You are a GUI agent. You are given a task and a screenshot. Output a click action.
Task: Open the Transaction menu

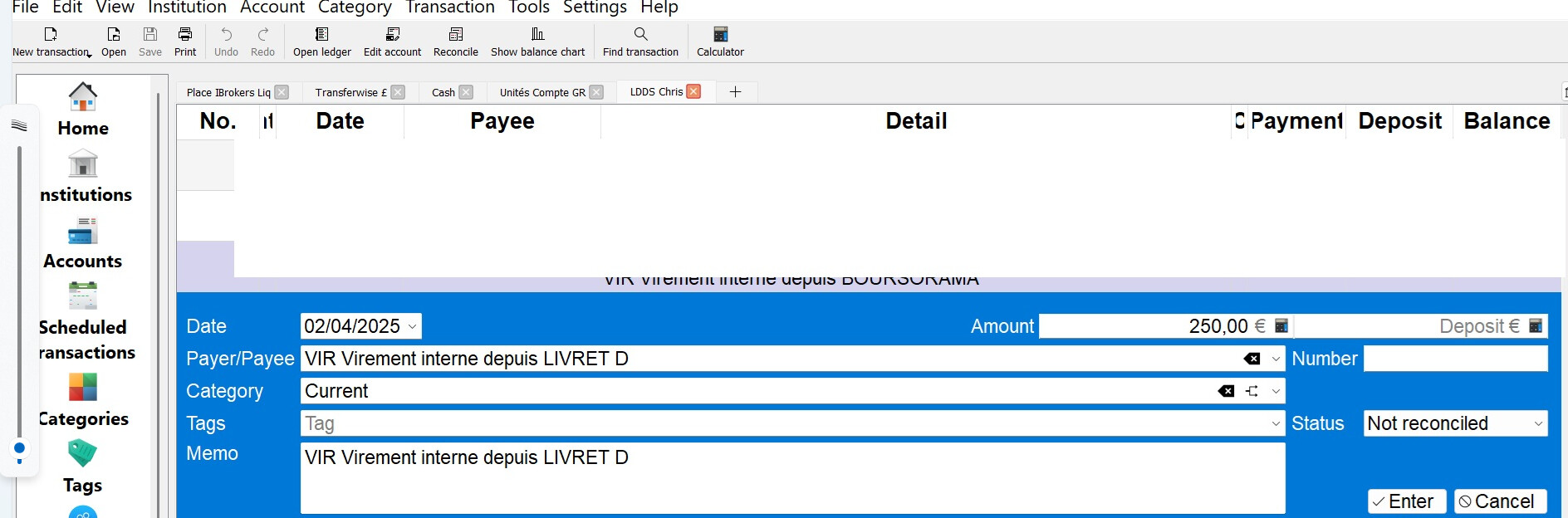pos(449,7)
